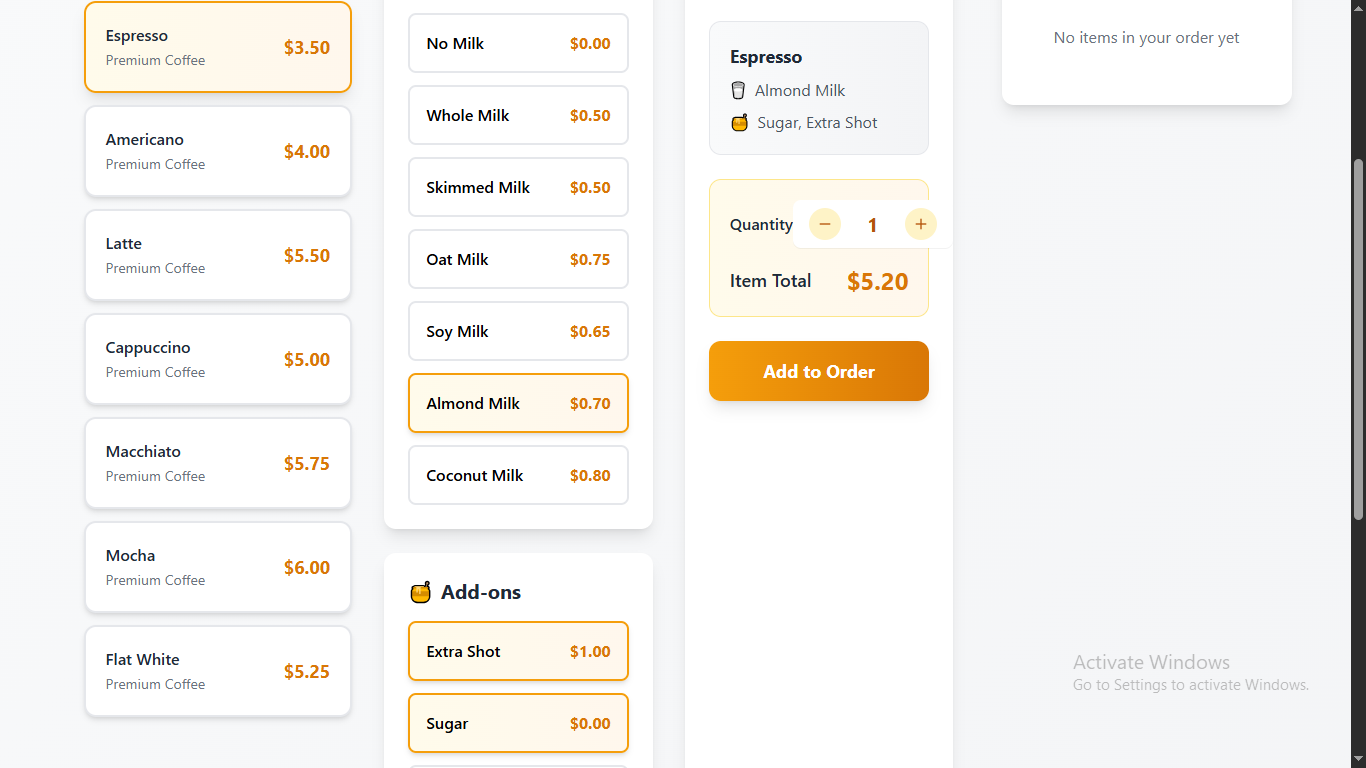Toggle off the Sugar add-on
This screenshot has height=768, width=1366.
pos(518,723)
